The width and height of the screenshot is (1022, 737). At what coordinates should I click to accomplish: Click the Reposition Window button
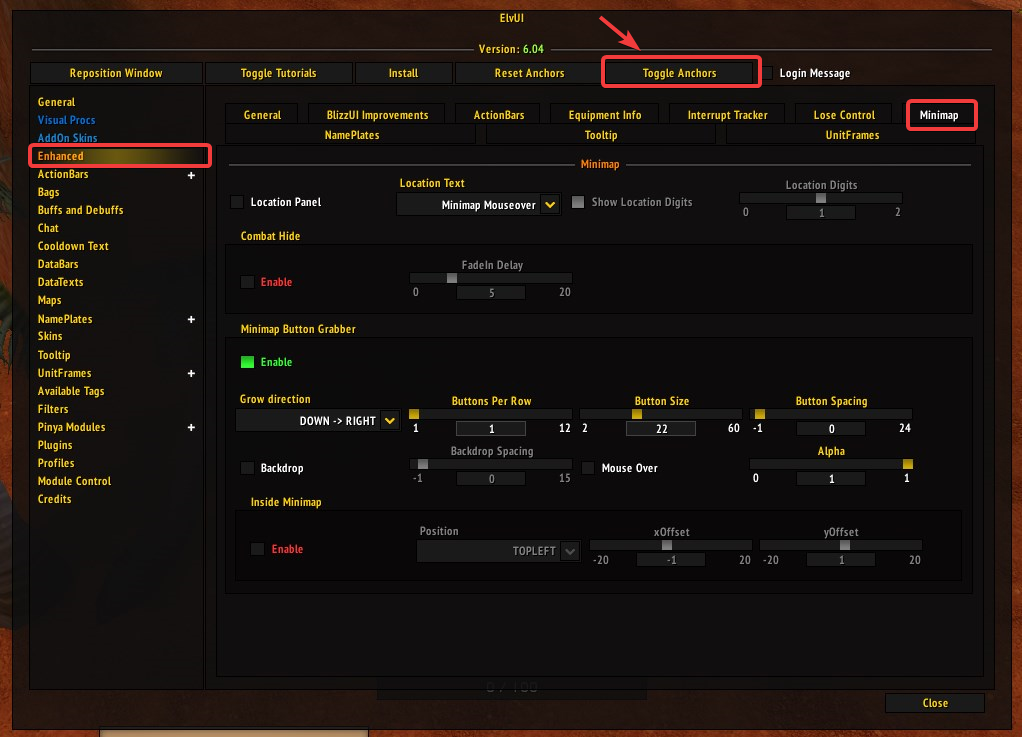(116, 73)
